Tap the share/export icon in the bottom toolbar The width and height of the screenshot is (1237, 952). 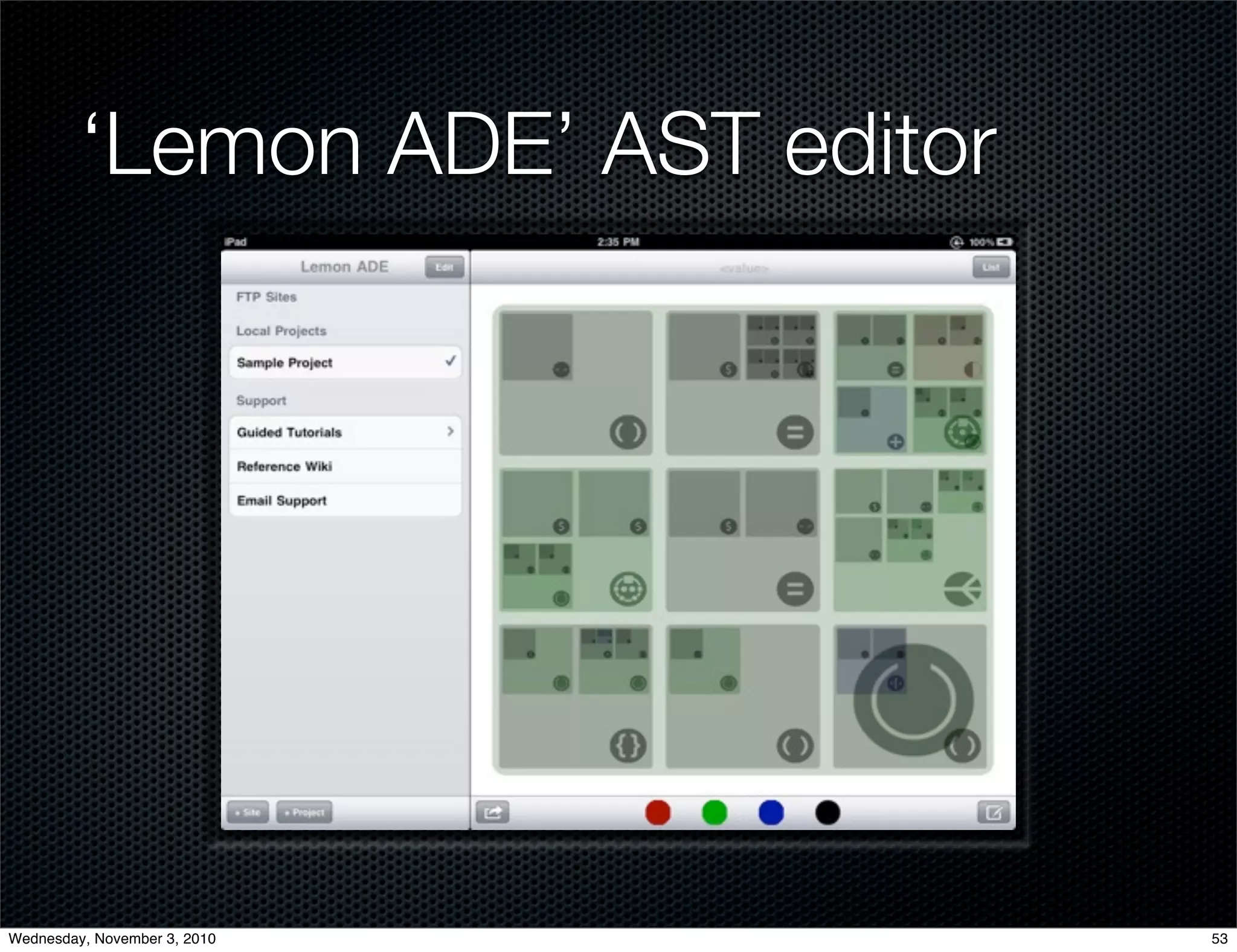tap(493, 812)
